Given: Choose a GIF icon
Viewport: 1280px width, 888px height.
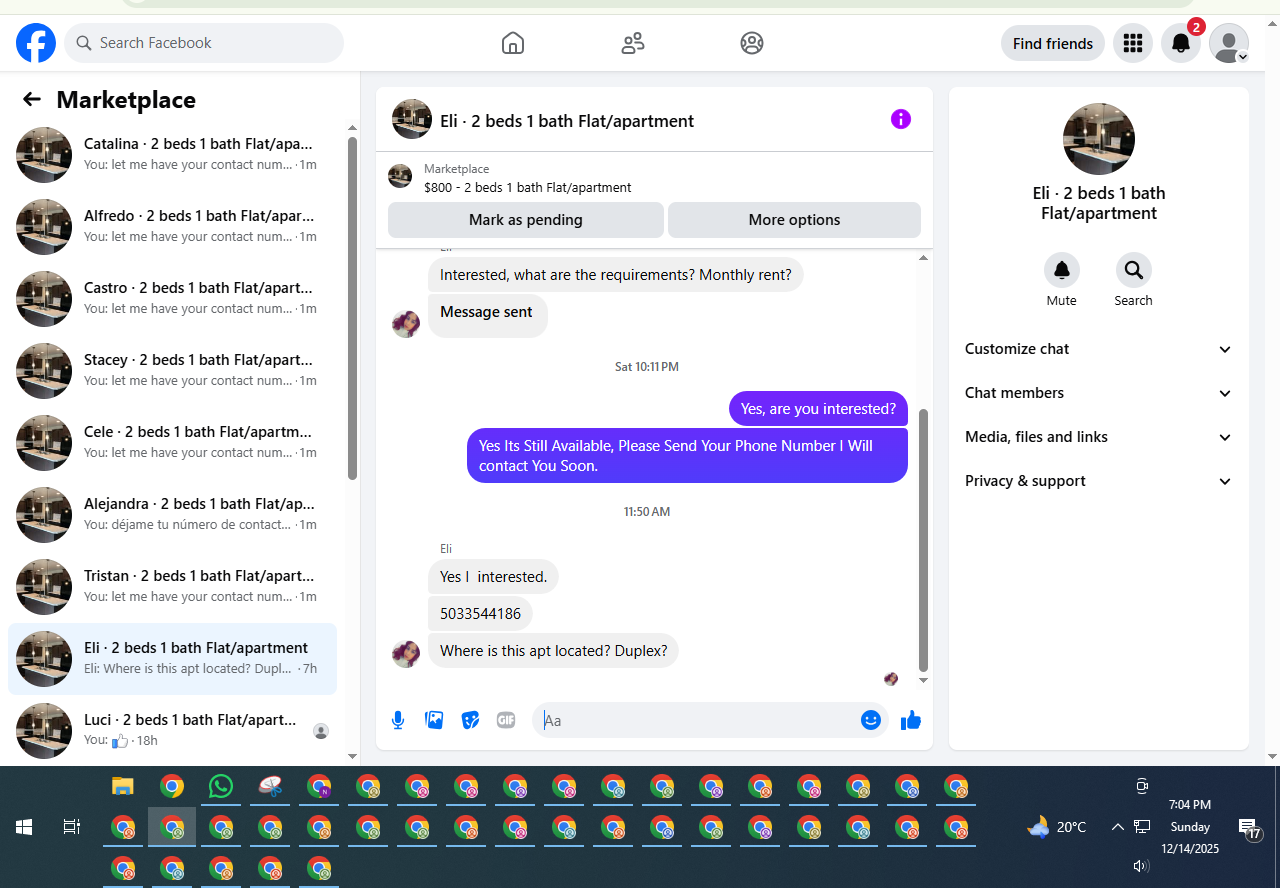Looking at the screenshot, I should pos(506,720).
